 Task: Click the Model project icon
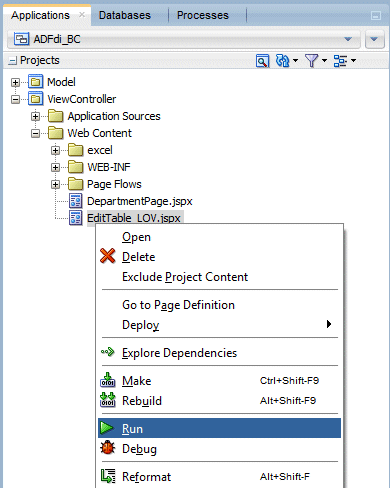coord(35,82)
